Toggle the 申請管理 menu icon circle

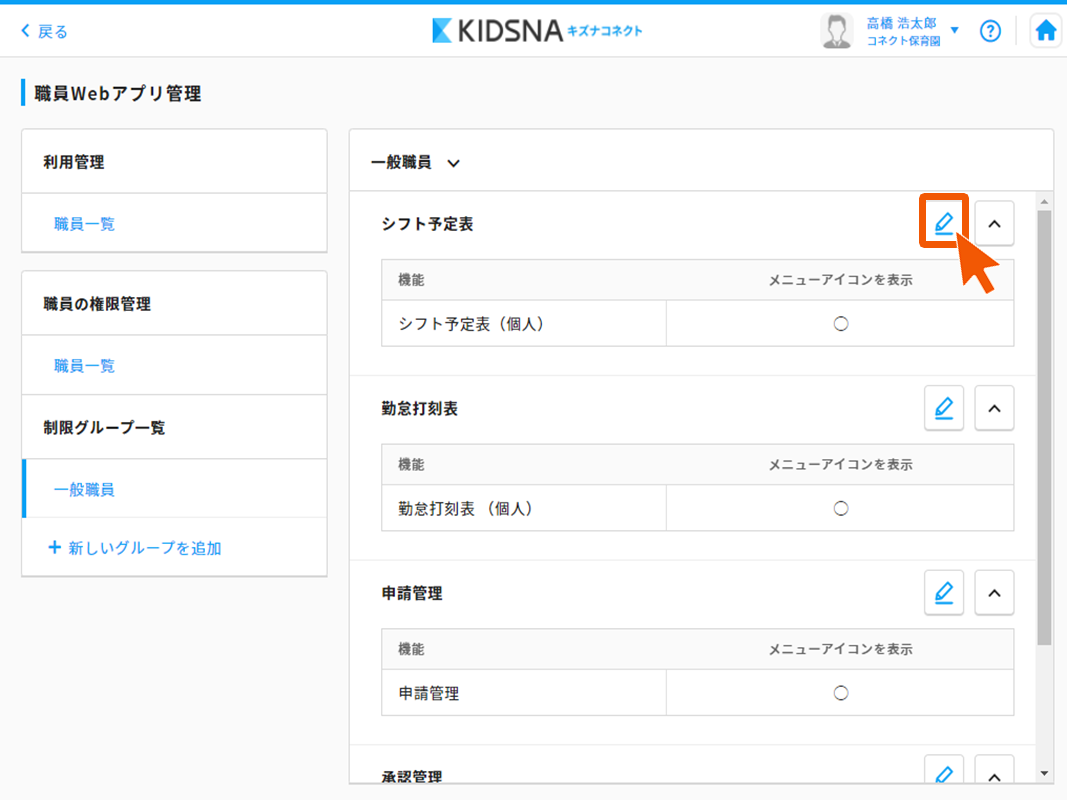(840, 693)
